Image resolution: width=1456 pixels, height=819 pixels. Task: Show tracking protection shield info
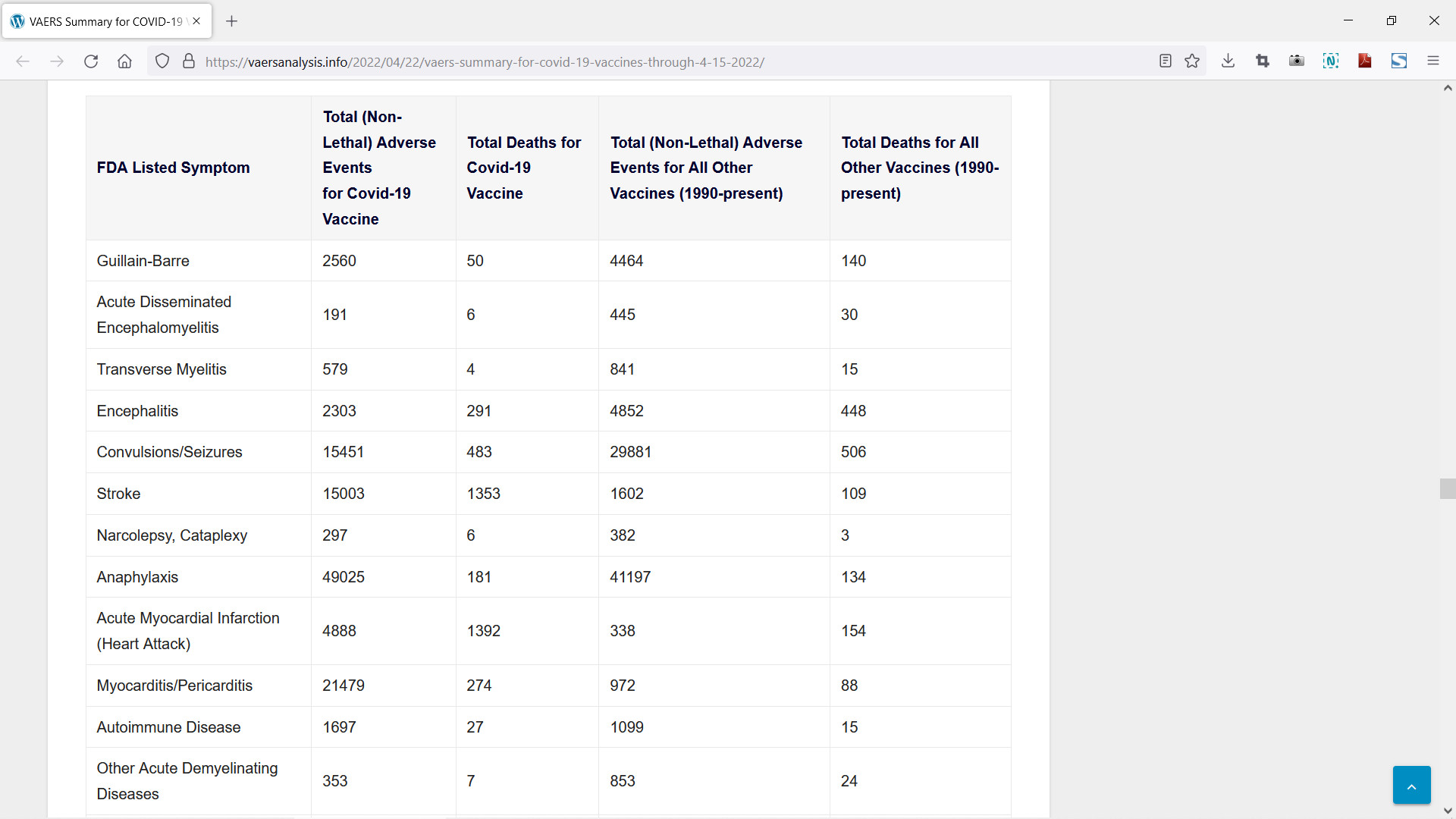[x=162, y=61]
